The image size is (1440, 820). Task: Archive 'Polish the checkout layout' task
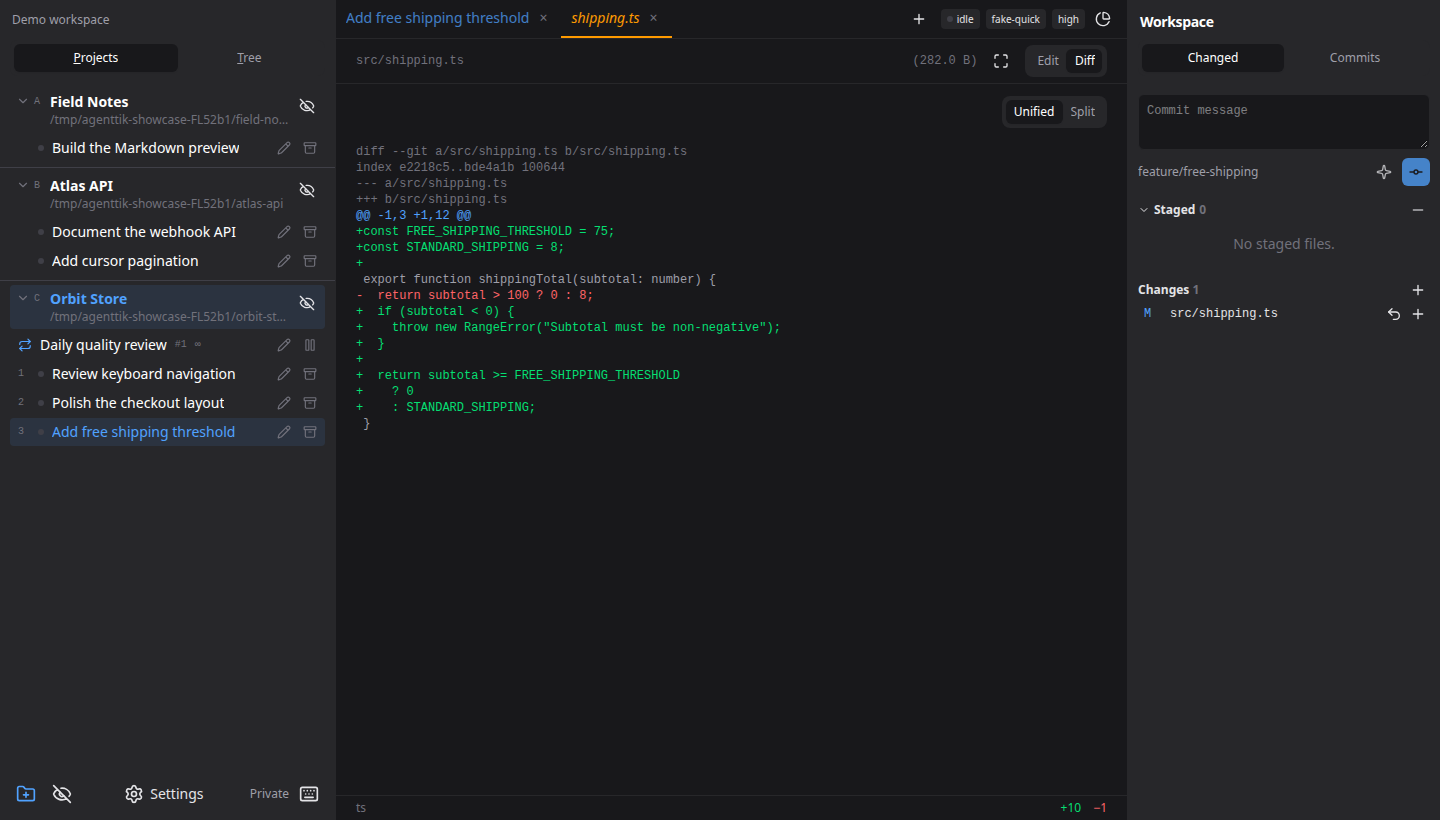click(x=310, y=403)
